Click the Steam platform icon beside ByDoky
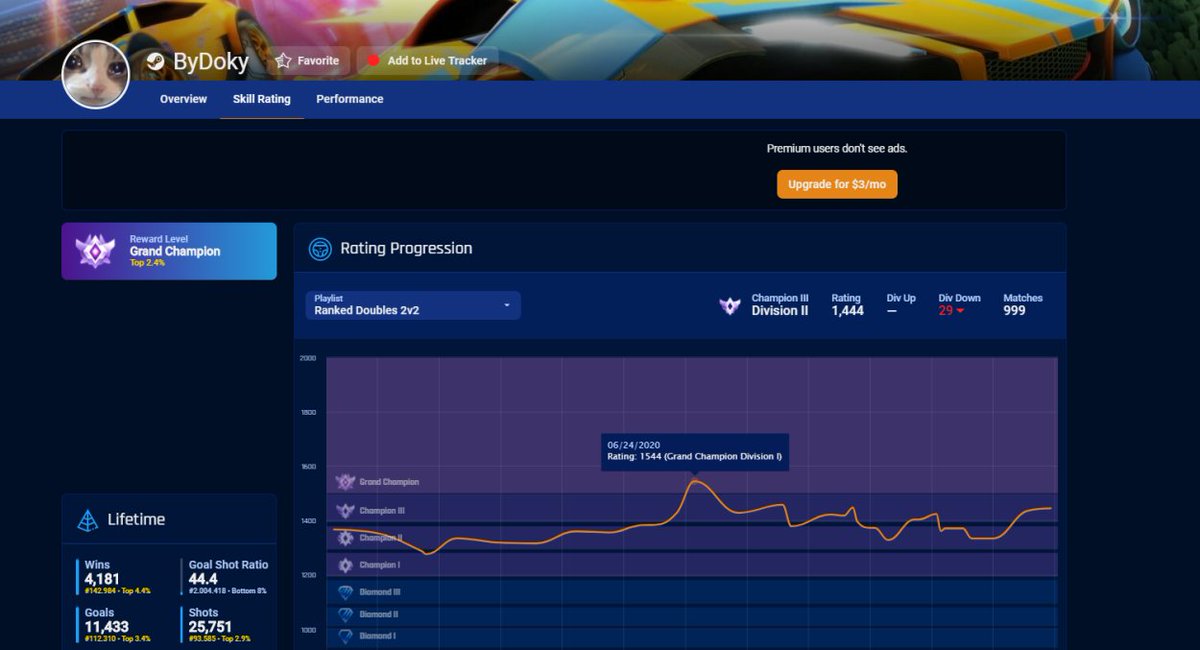1200x650 pixels. coord(155,61)
